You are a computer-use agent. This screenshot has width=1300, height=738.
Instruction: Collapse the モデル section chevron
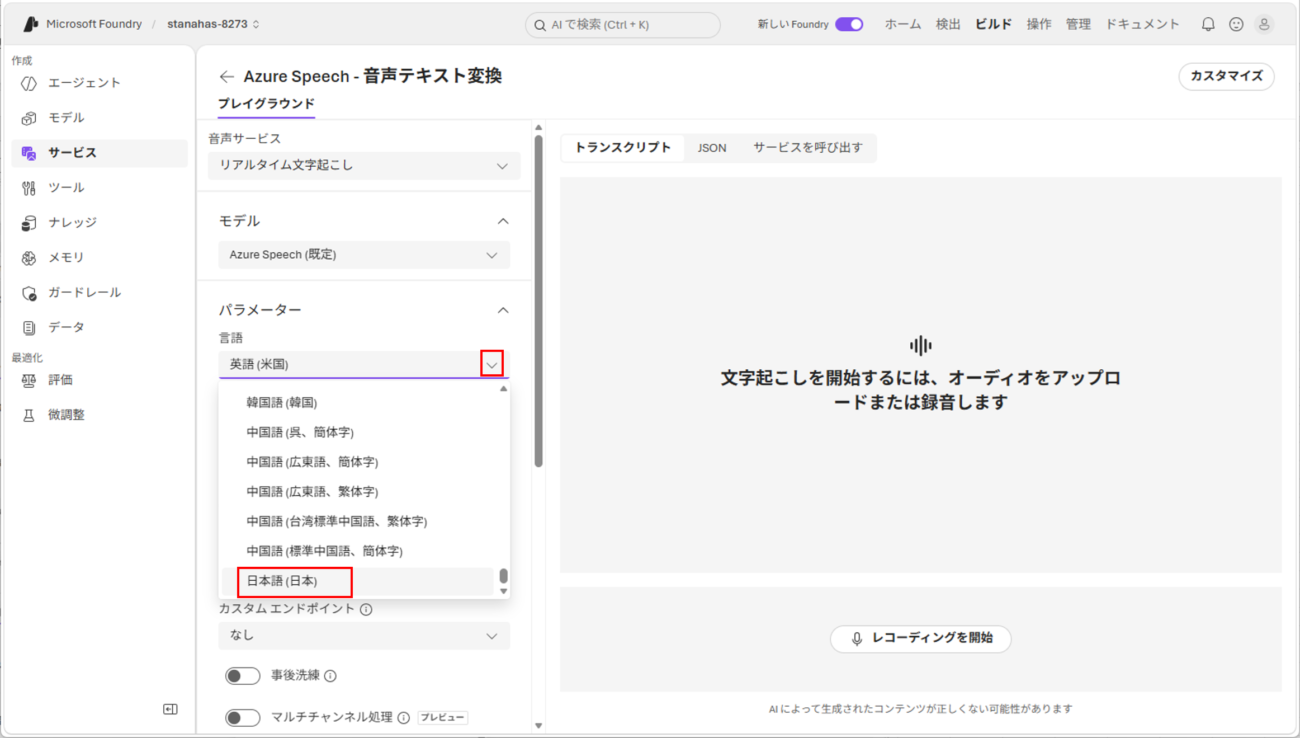coord(503,221)
